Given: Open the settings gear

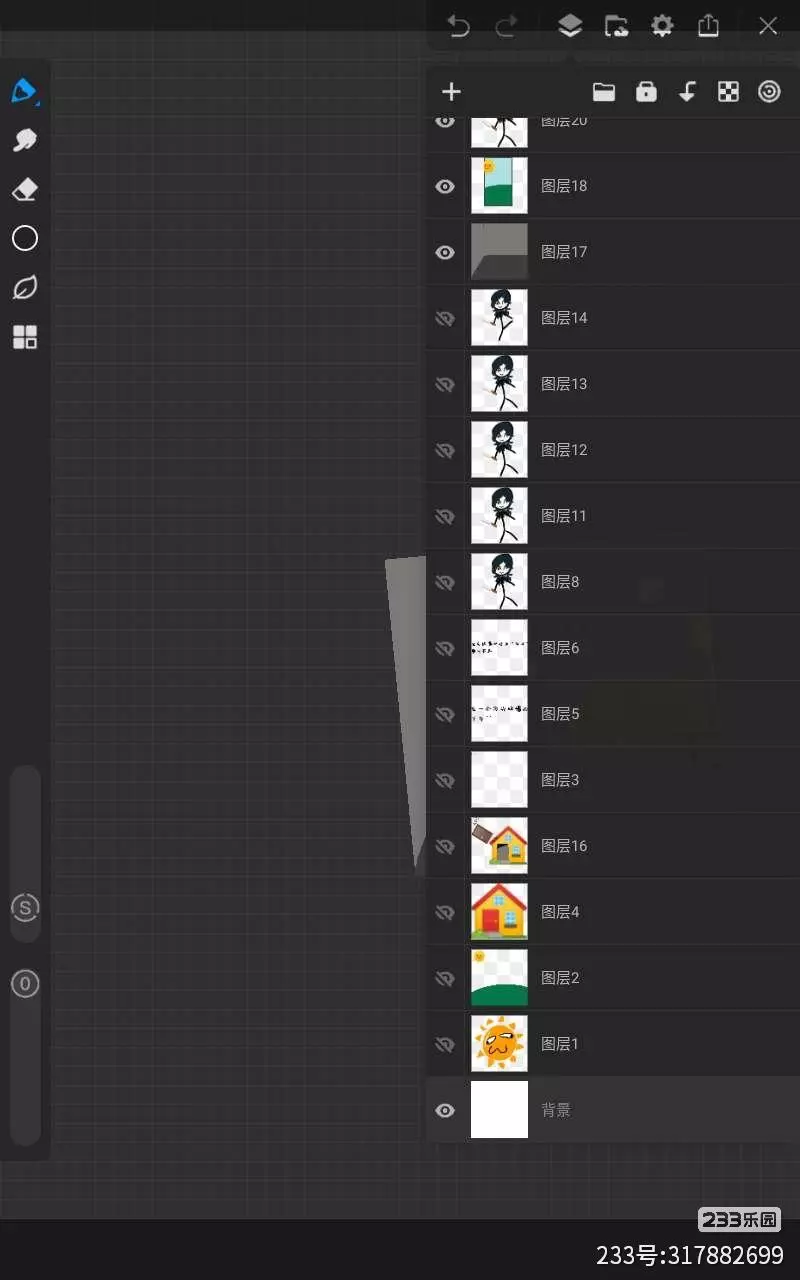Looking at the screenshot, I should (662, 26).
